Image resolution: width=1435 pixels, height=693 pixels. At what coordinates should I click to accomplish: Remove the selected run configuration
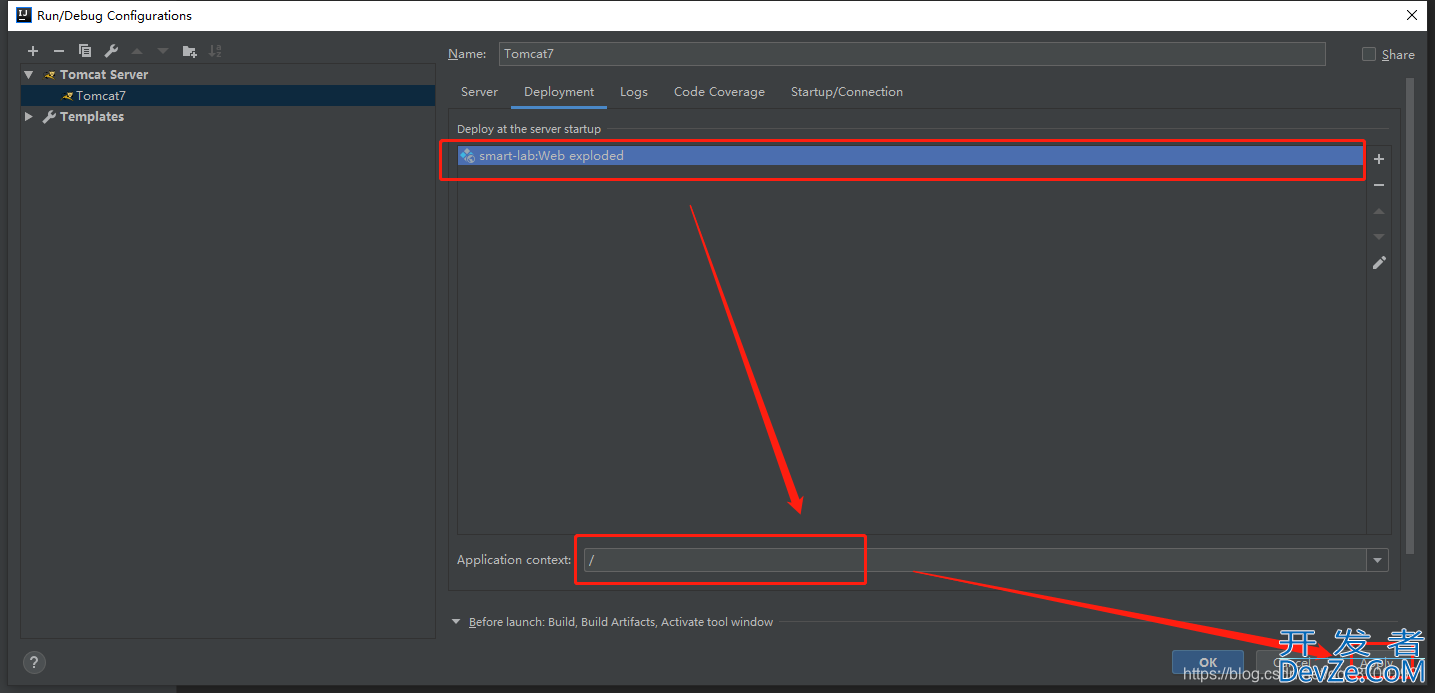(59, 51)
